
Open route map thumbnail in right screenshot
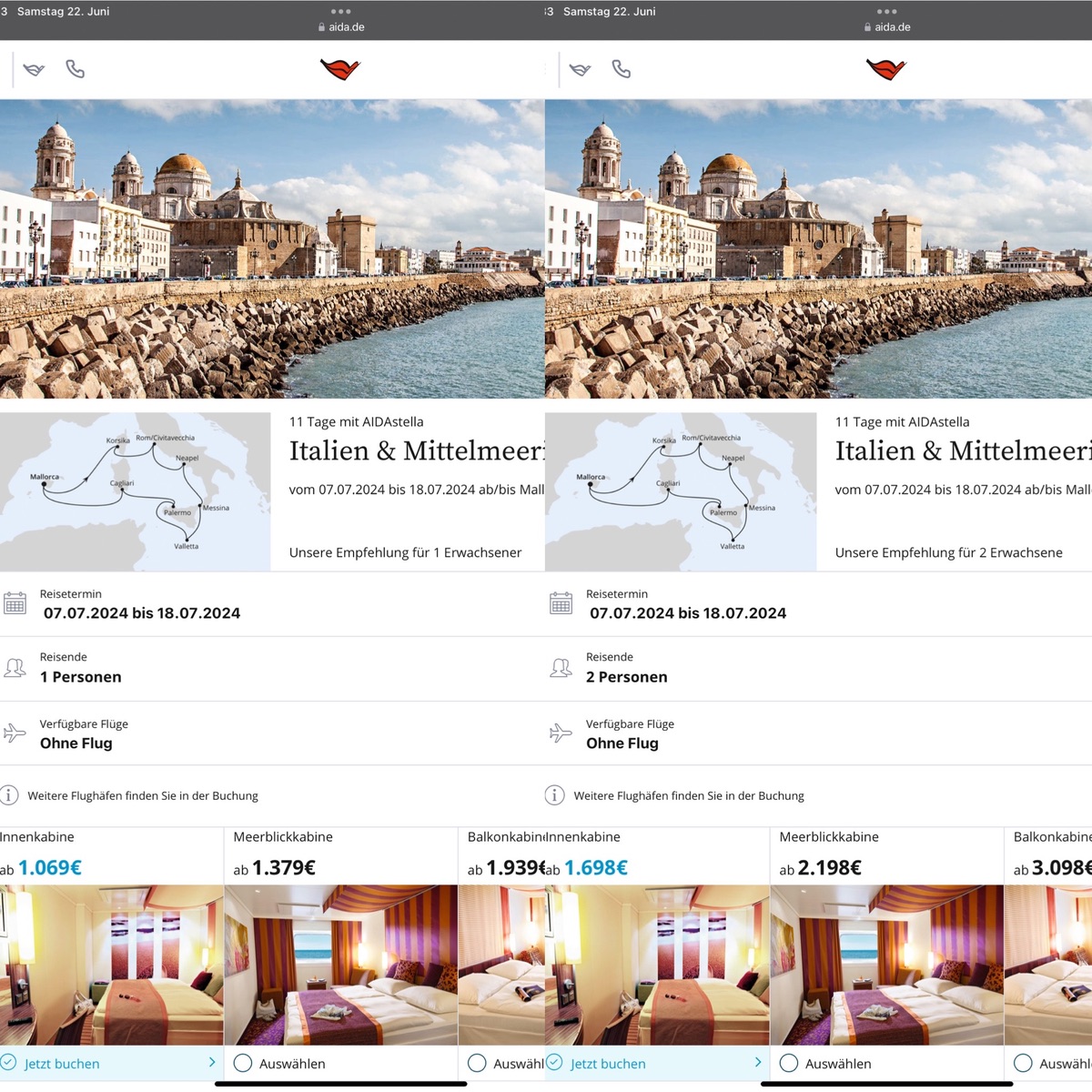[x=681, y=491]
